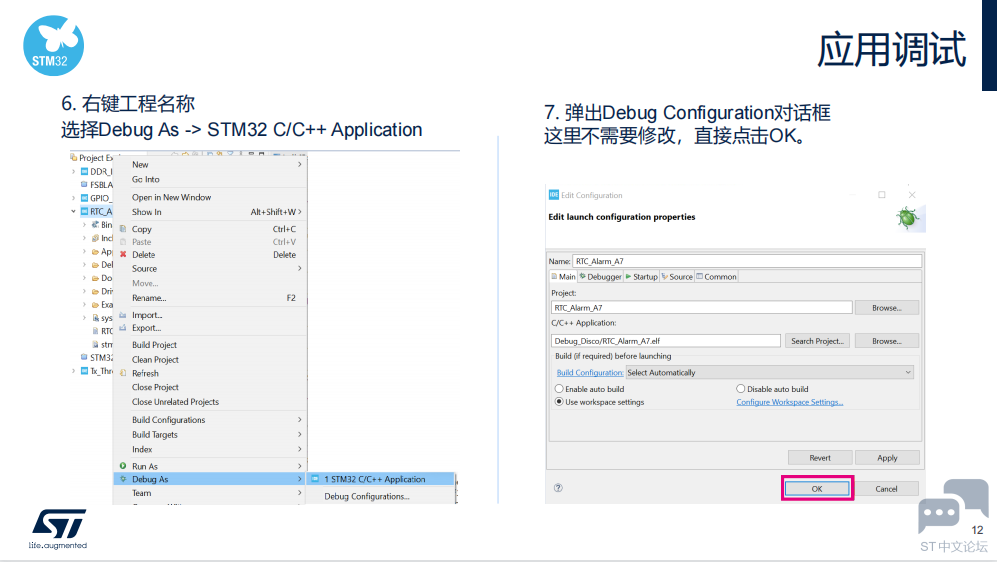Click the OK button
997x562 pixels.
pyautogui.click(x=817, y=488)
